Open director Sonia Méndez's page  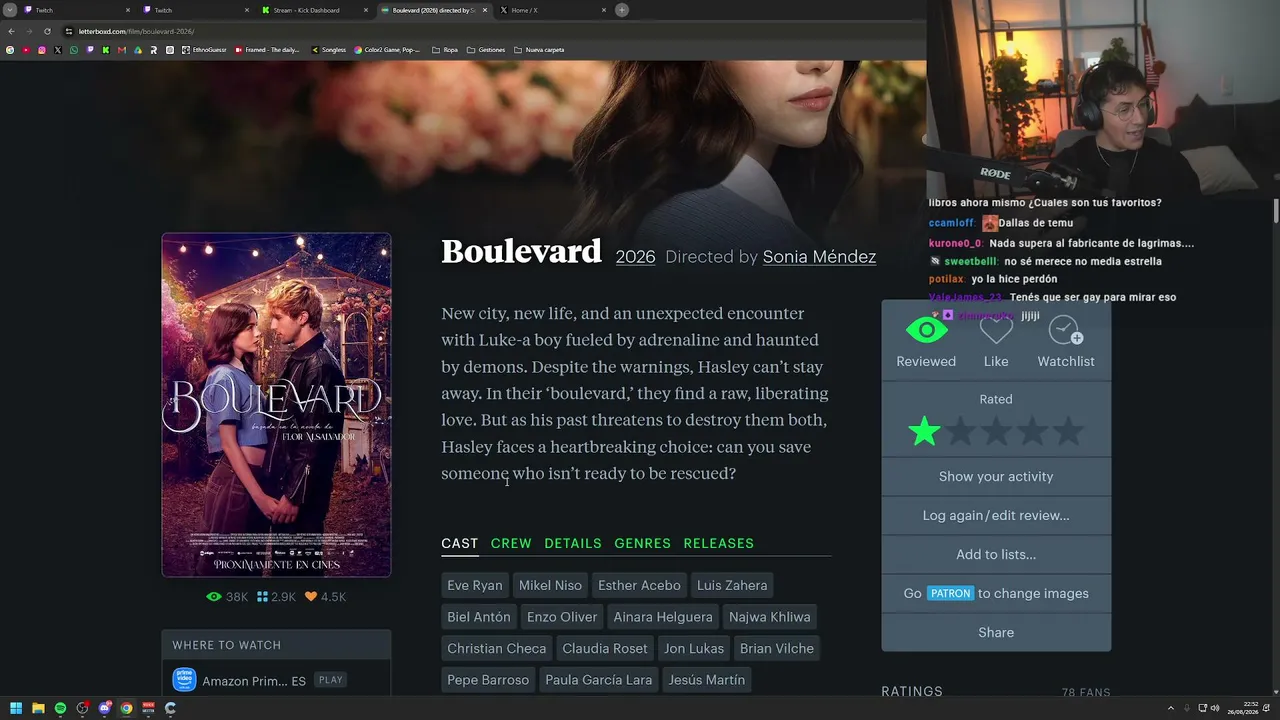tap(819, 257)
